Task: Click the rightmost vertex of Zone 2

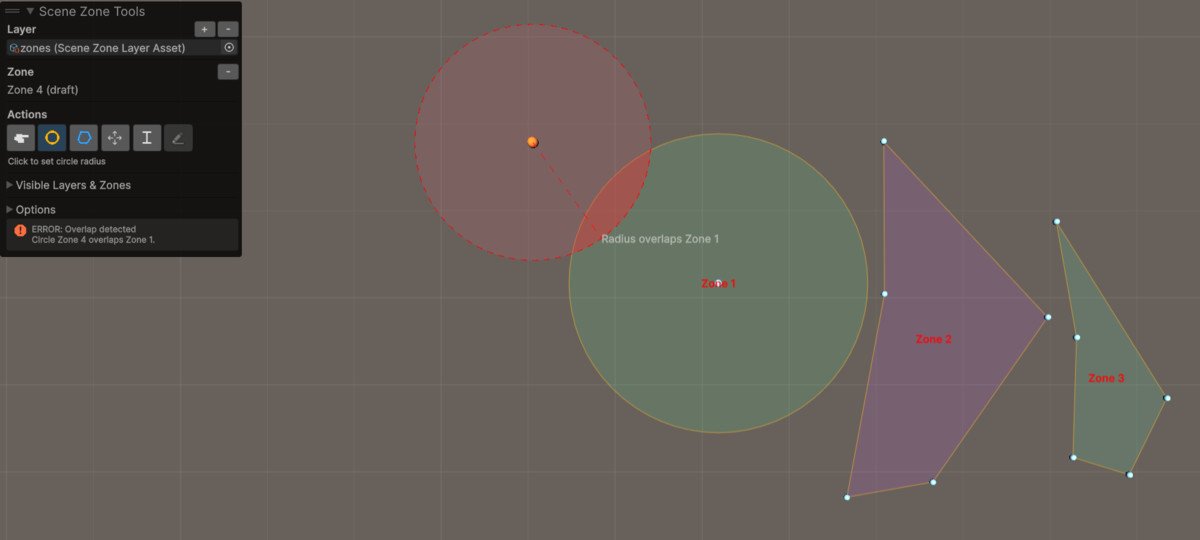Action: 1048,318
